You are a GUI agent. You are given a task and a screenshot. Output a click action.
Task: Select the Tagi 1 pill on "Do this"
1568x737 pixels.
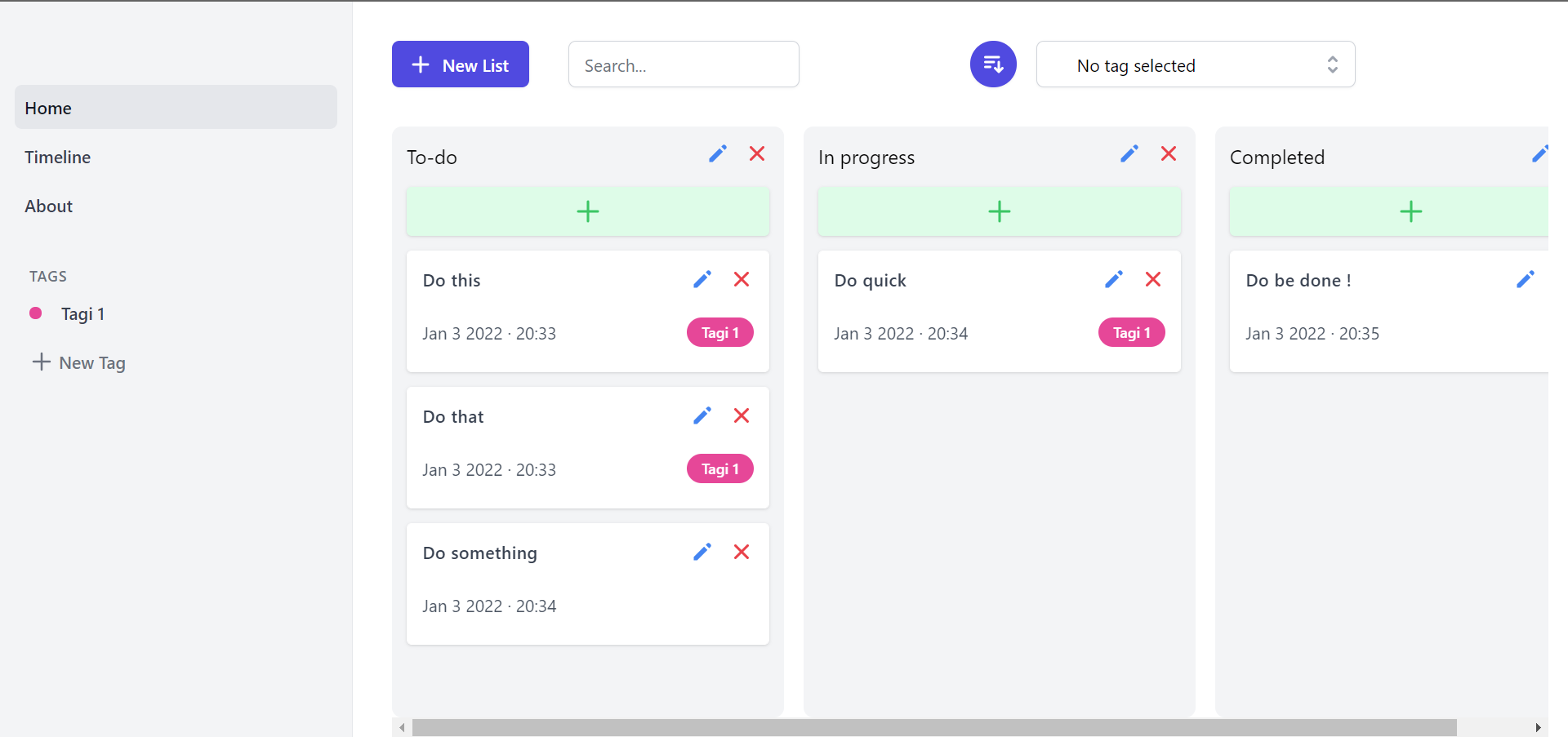tap(719, 332)
